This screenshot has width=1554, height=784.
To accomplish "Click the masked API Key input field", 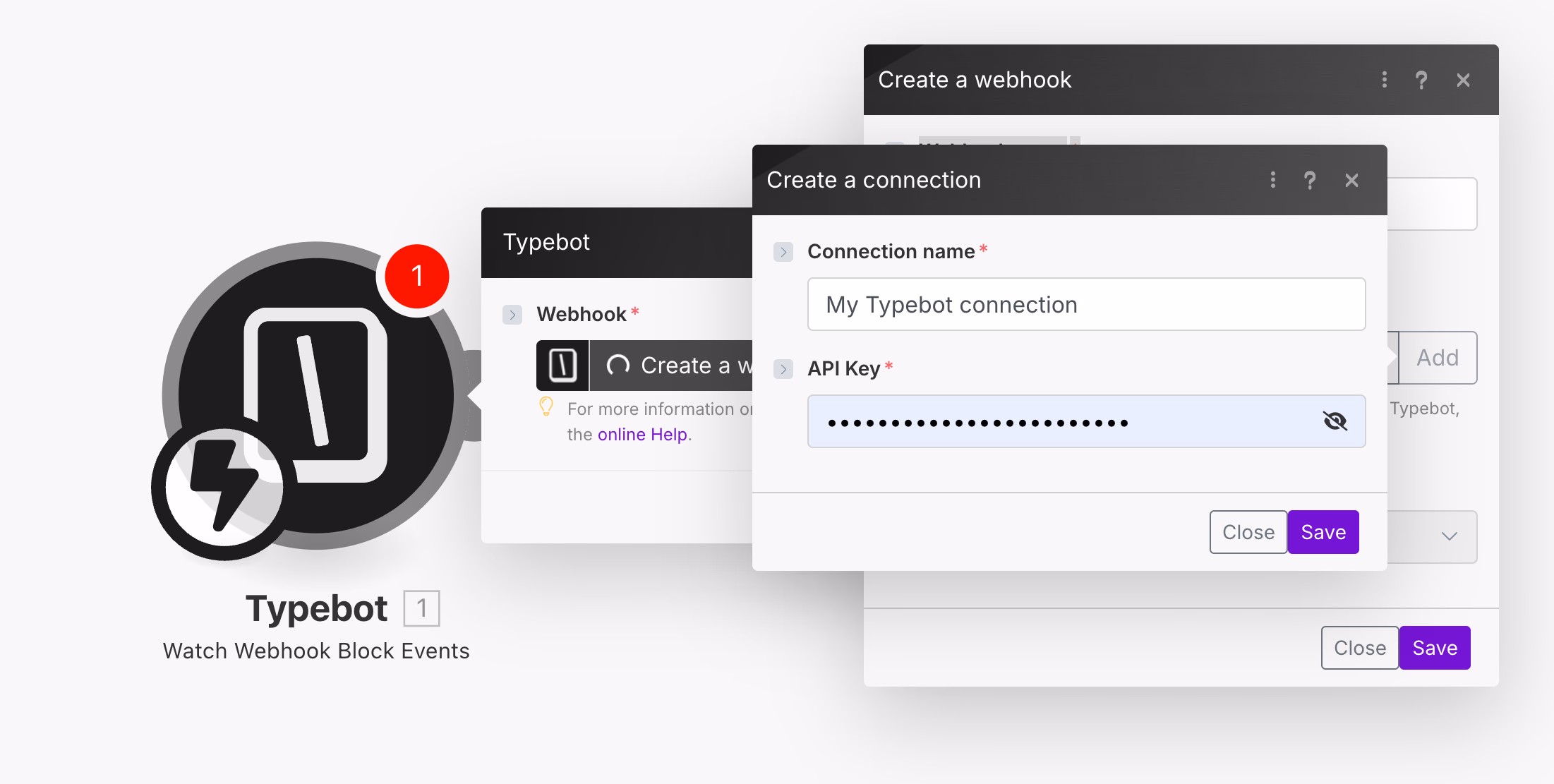I will point(1059,422).
